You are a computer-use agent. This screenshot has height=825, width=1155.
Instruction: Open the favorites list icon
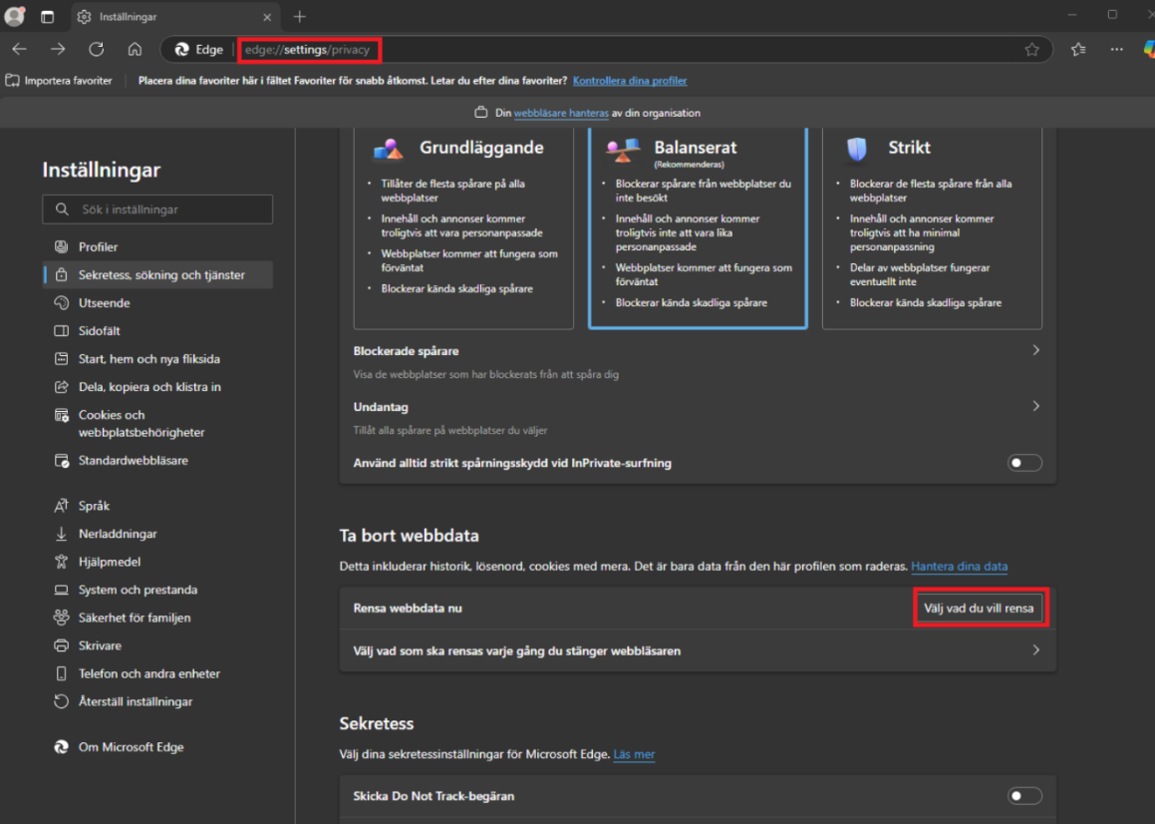1078,49
